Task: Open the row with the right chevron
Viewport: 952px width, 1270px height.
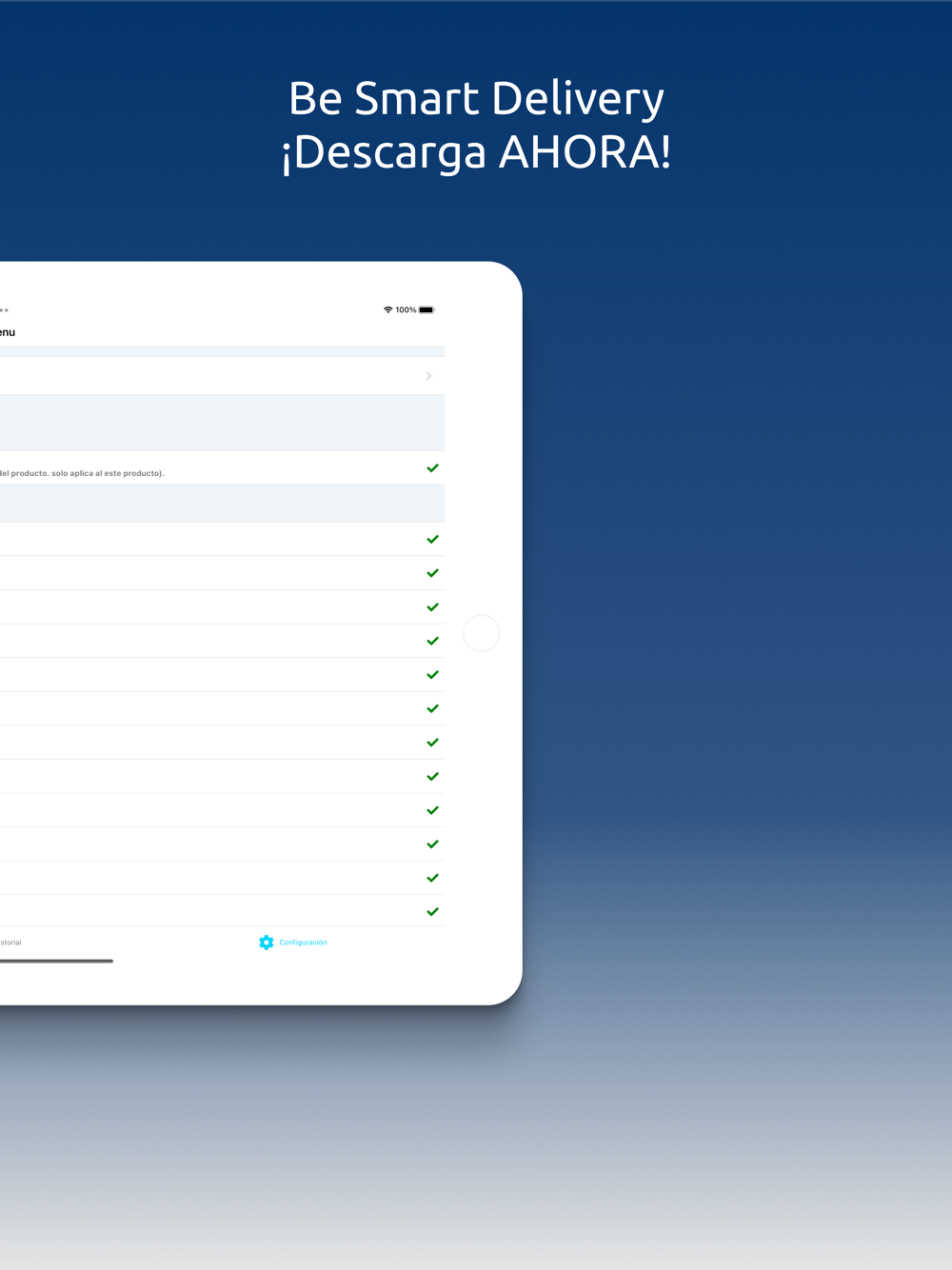Action: pos(222,376)
